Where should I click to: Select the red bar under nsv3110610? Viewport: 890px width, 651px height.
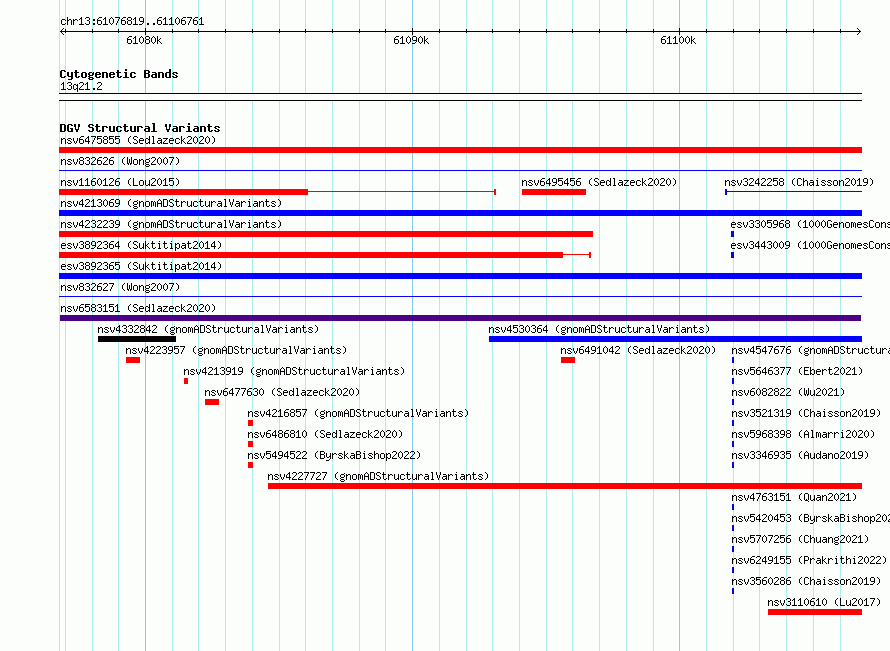click(815, 612)
